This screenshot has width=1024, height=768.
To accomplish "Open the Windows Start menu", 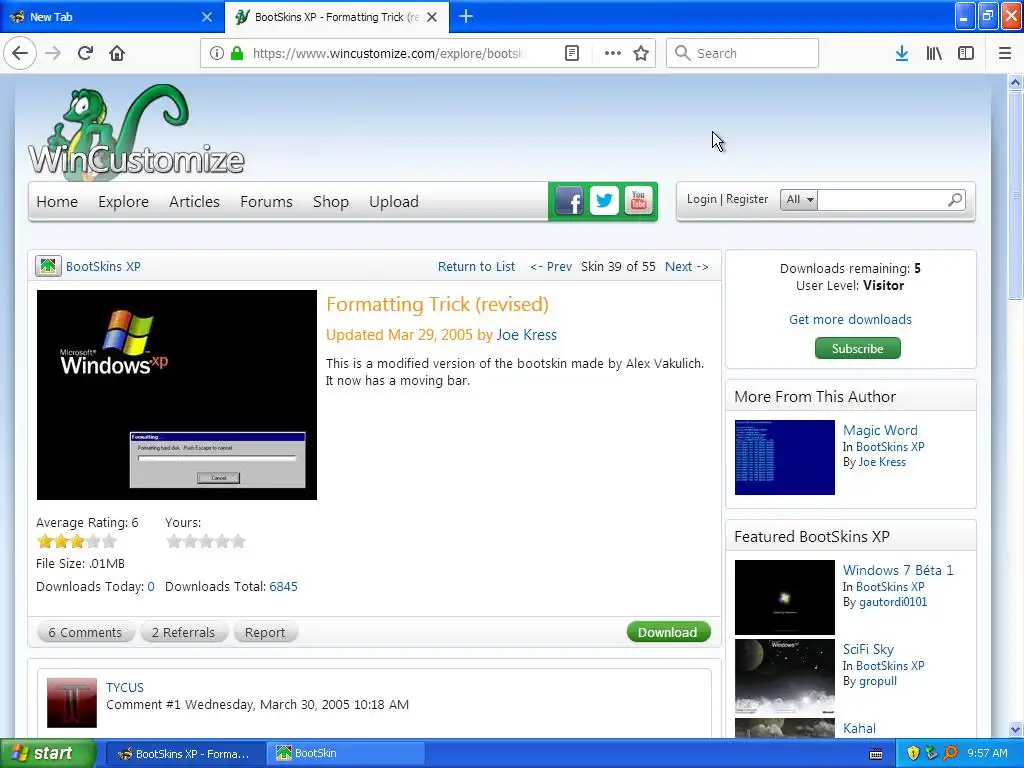I will pos(48,753).
